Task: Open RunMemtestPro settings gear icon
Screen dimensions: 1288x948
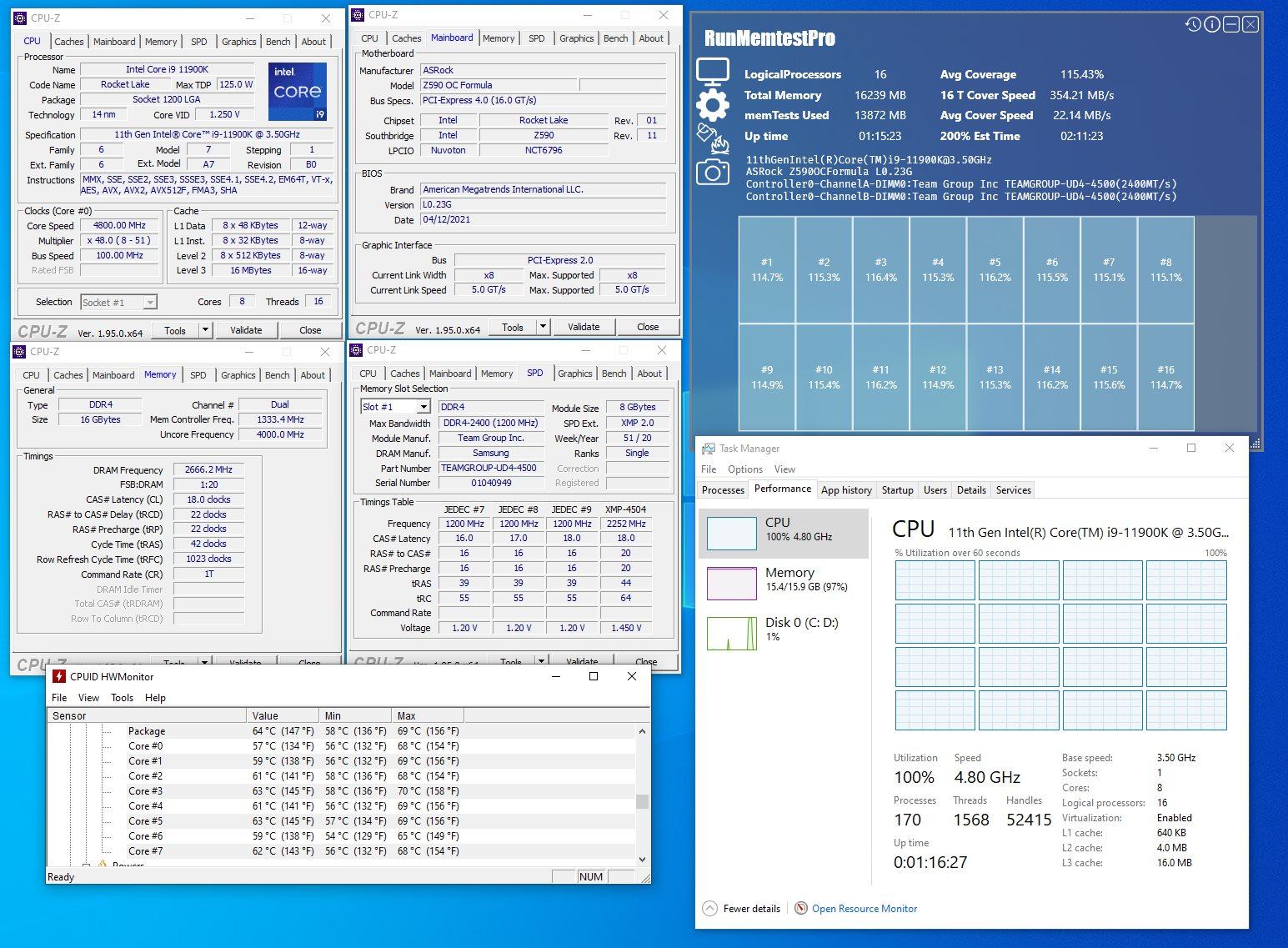Action: pyautogui.click(x=713, y=105)
